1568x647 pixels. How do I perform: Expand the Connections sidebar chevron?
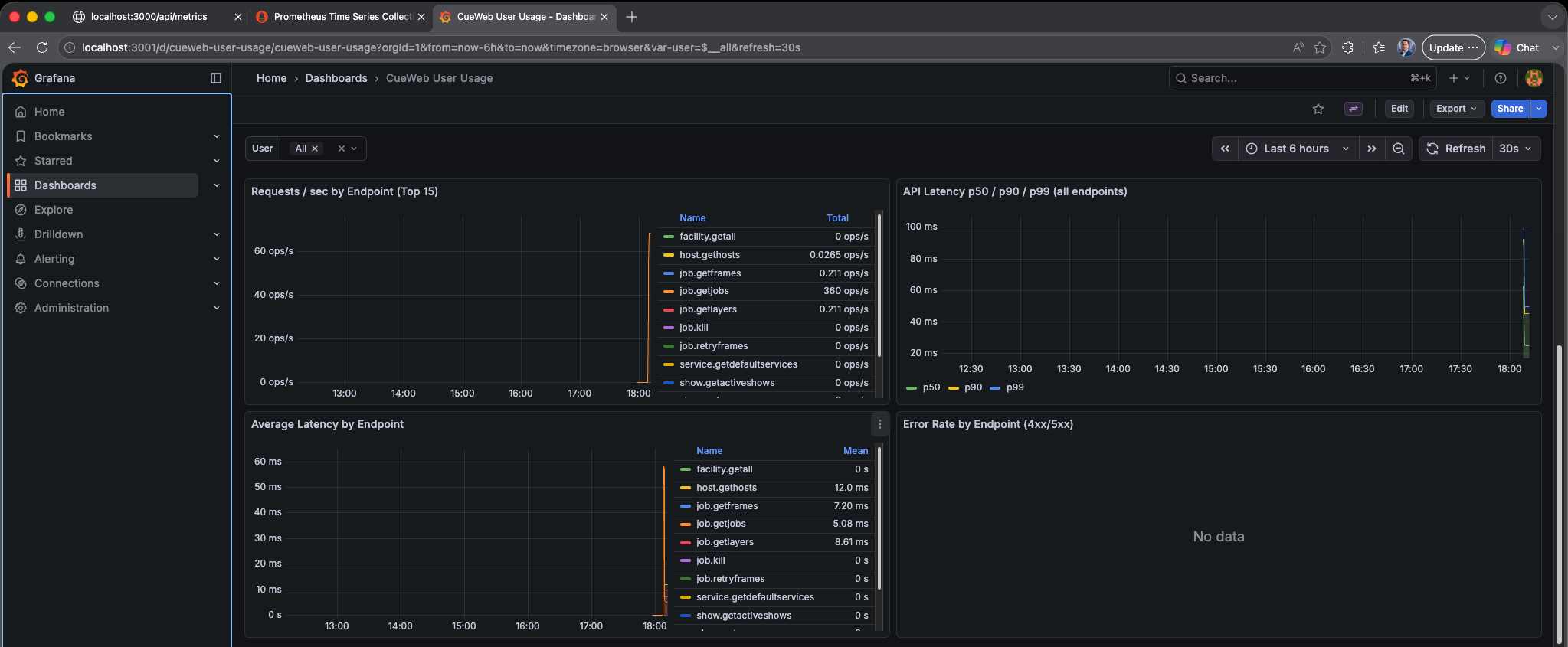coord(217,283)
